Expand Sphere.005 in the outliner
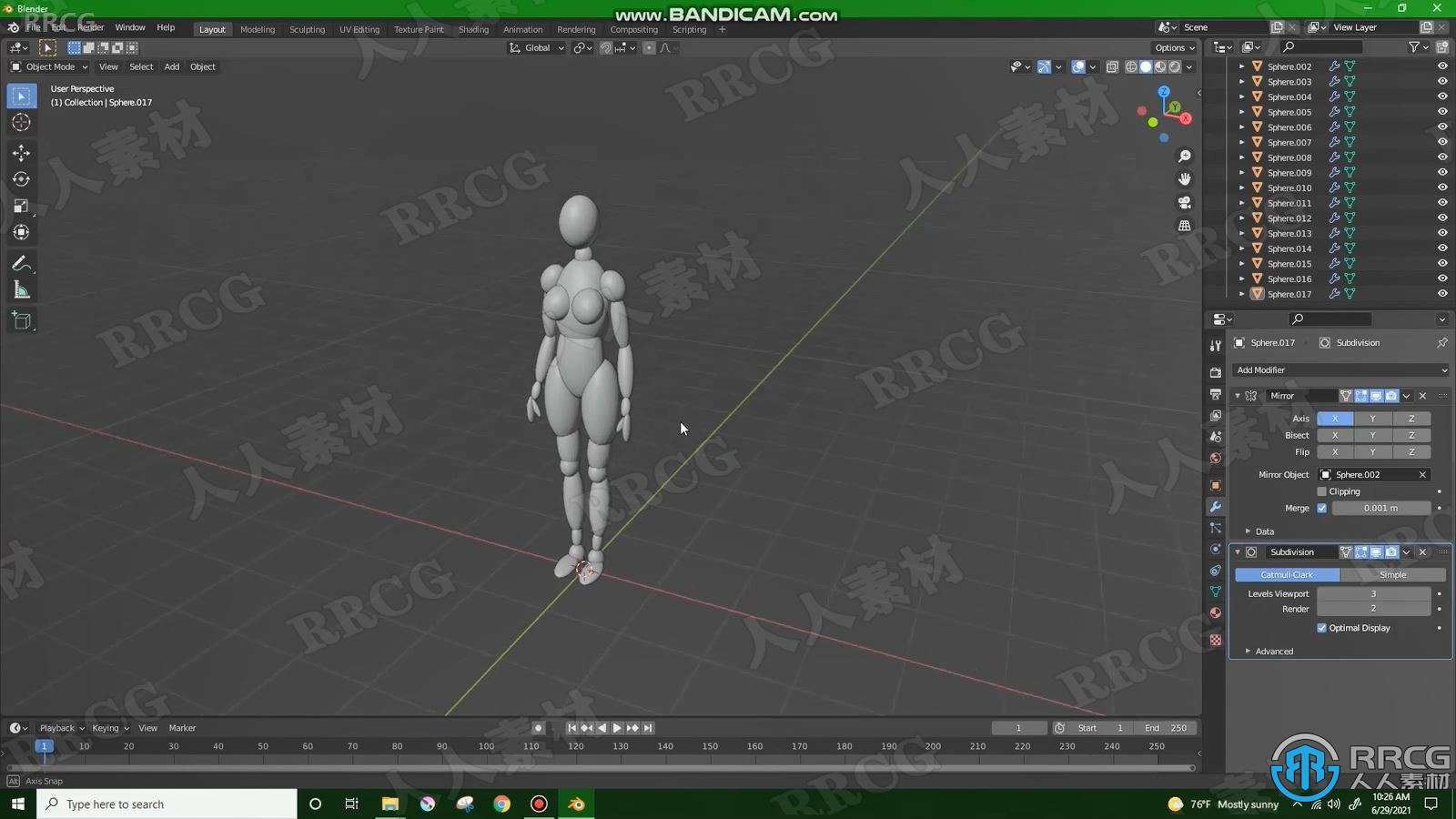This screenshot has width=1456, height=819. coord(1241,112)
